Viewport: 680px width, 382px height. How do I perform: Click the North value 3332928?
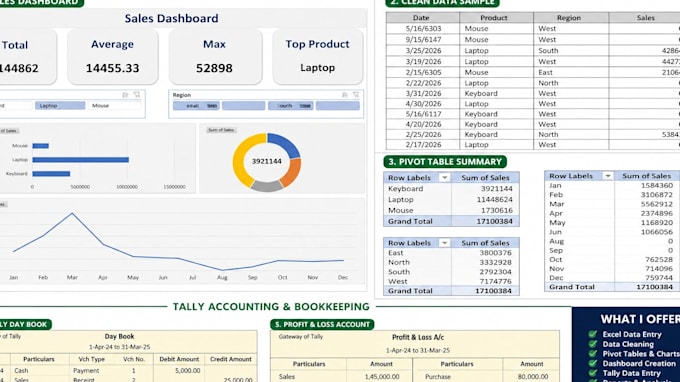(495, 262)
